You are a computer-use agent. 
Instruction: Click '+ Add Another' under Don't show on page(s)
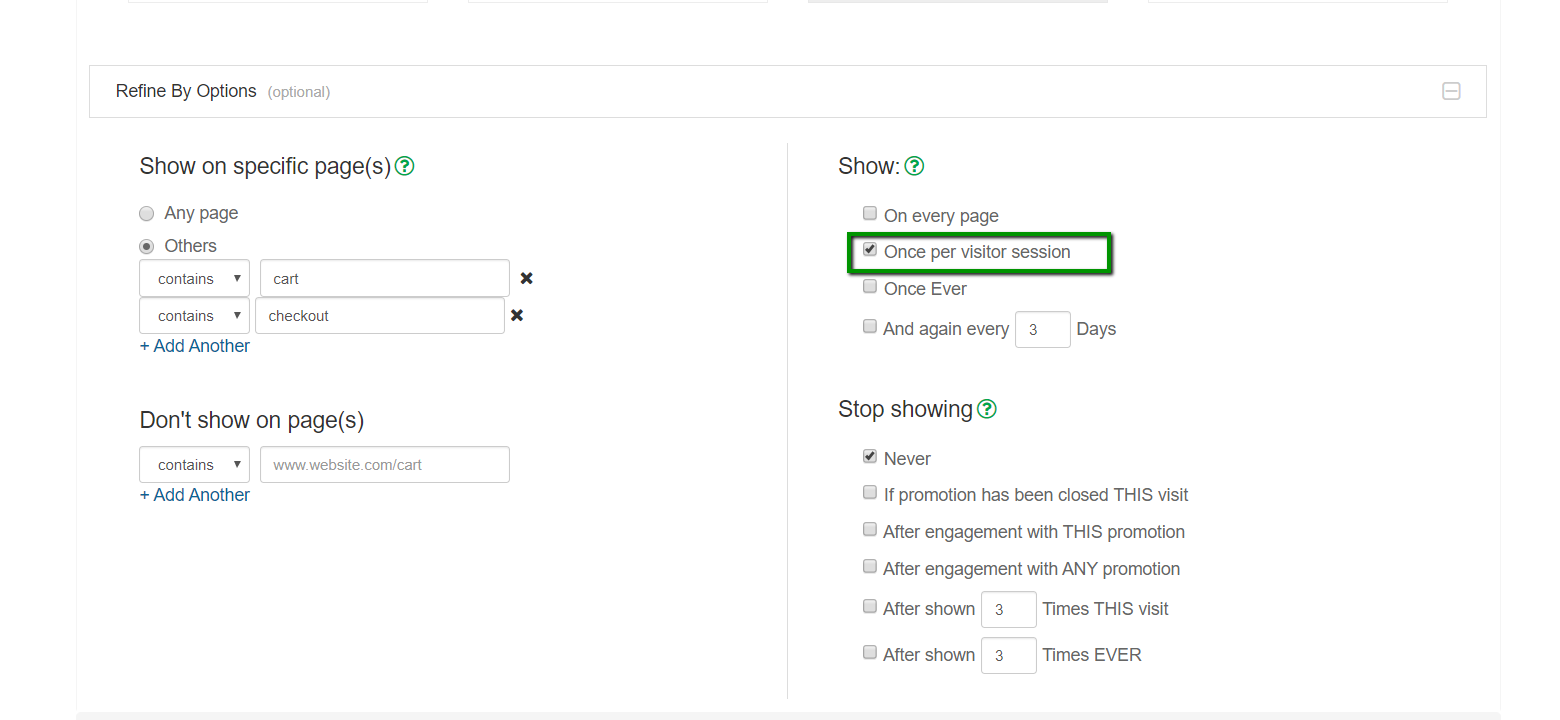(x=195, y=495)
